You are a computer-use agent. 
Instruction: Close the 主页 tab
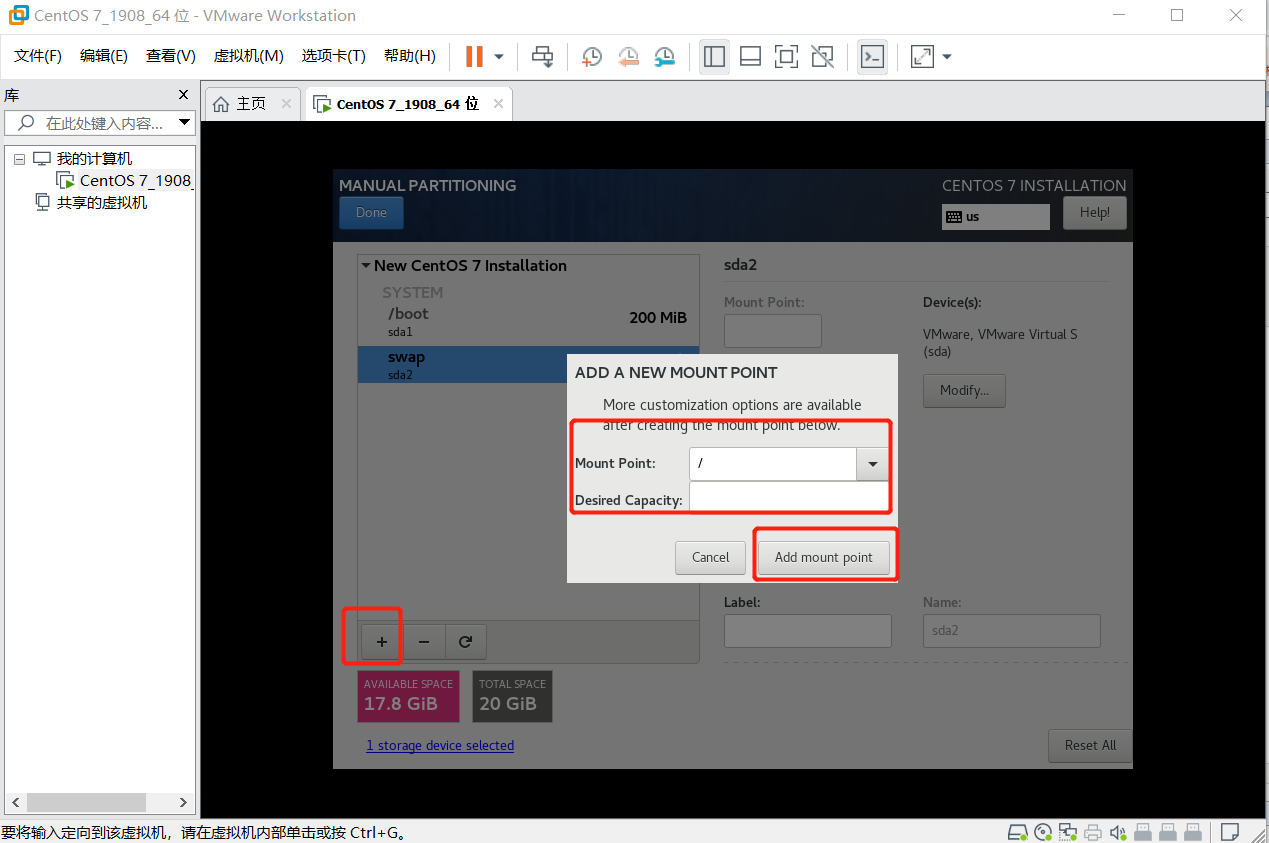(287, 104)
